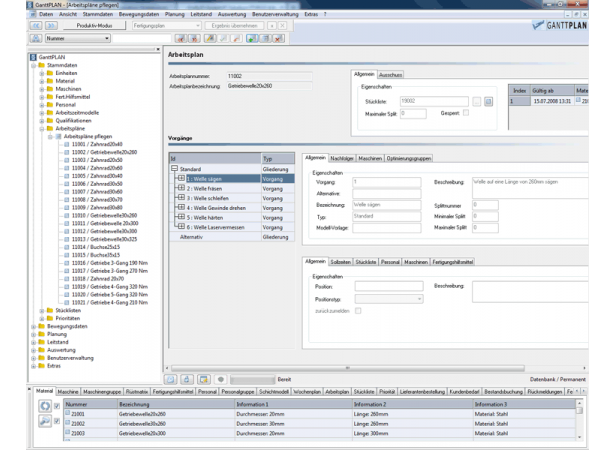The width and height of the screenshot is (615, 450).
Task: Click the orange next-record toolbar icon
Action: click(x=194, y=38)
